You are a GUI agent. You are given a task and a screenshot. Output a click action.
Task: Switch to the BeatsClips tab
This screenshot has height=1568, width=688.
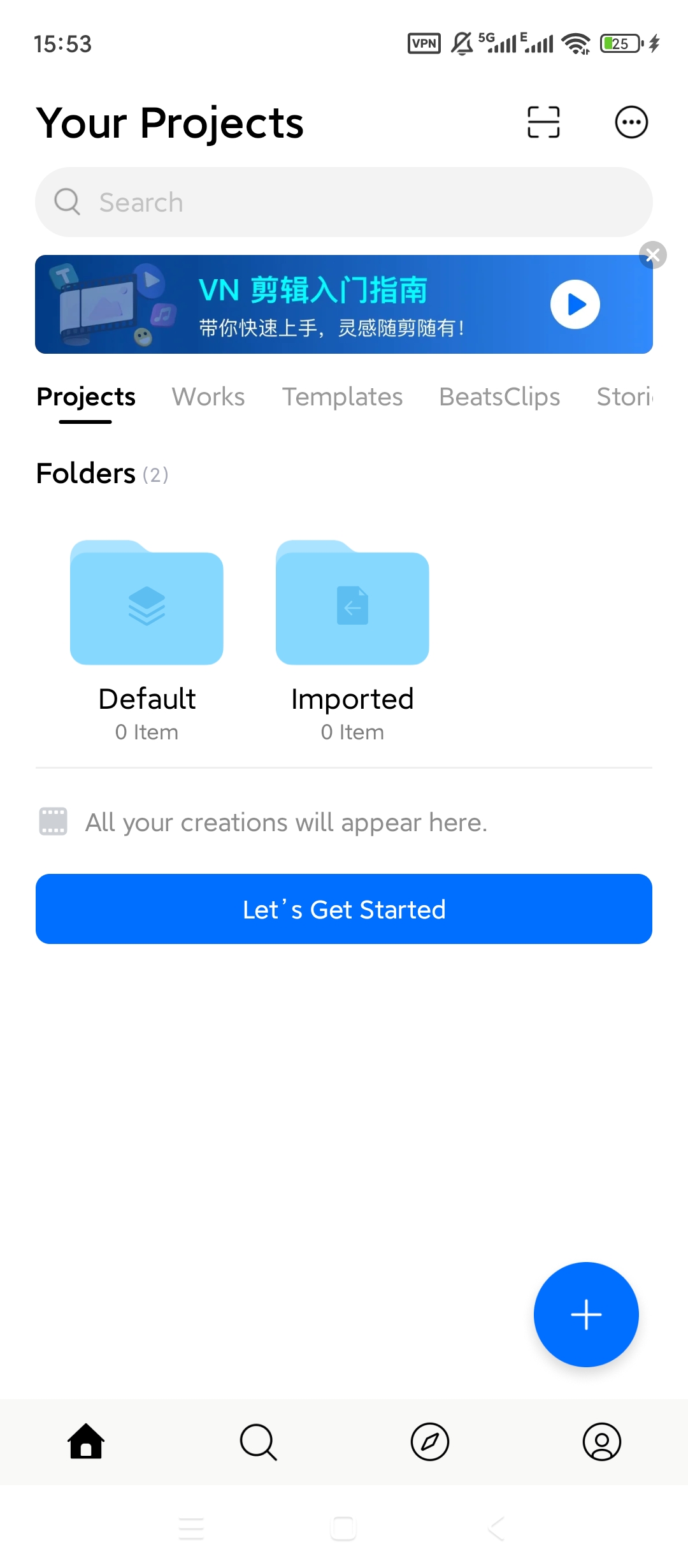tap(499, 397)
